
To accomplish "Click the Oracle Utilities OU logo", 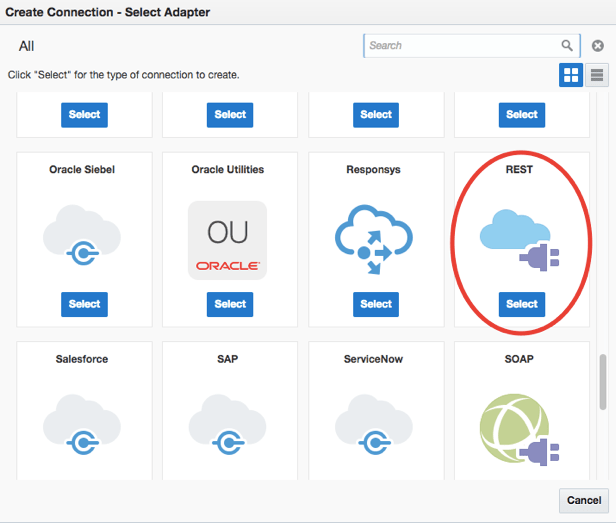I will [228, 240].
